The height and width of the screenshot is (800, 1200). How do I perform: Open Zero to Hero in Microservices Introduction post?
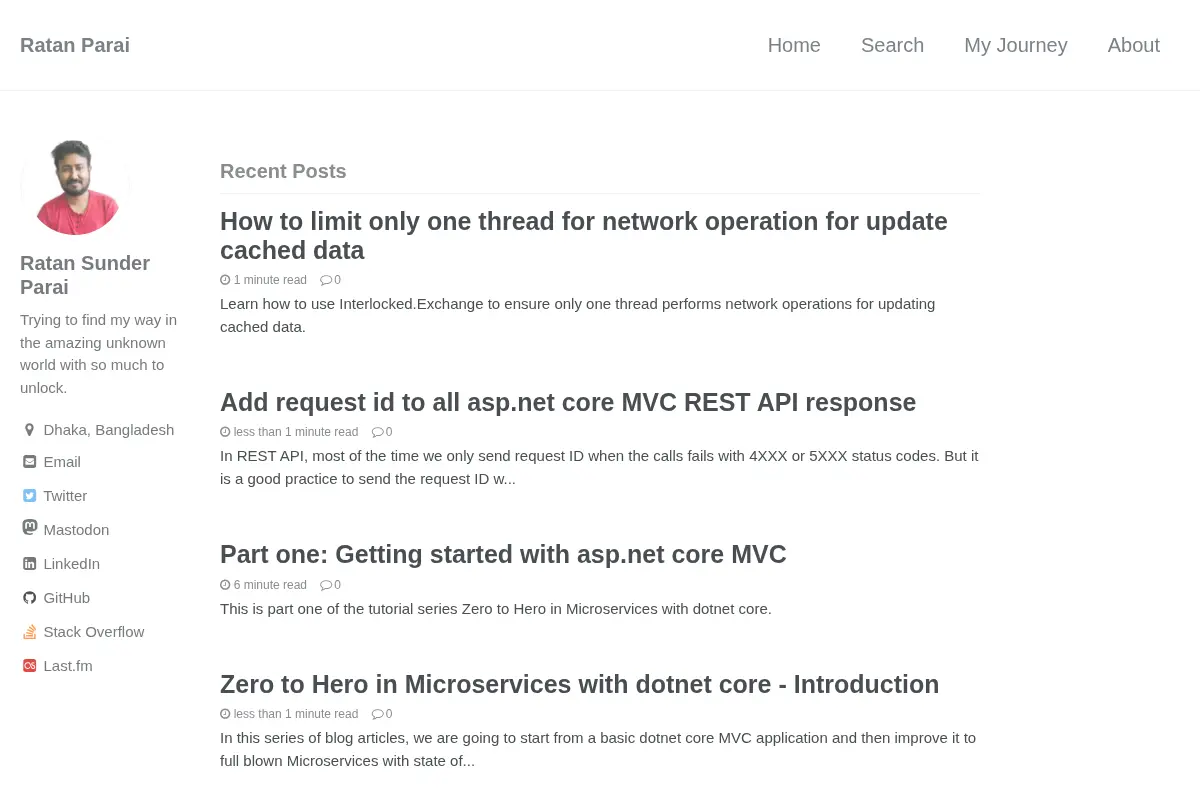[x=579, y=684]
